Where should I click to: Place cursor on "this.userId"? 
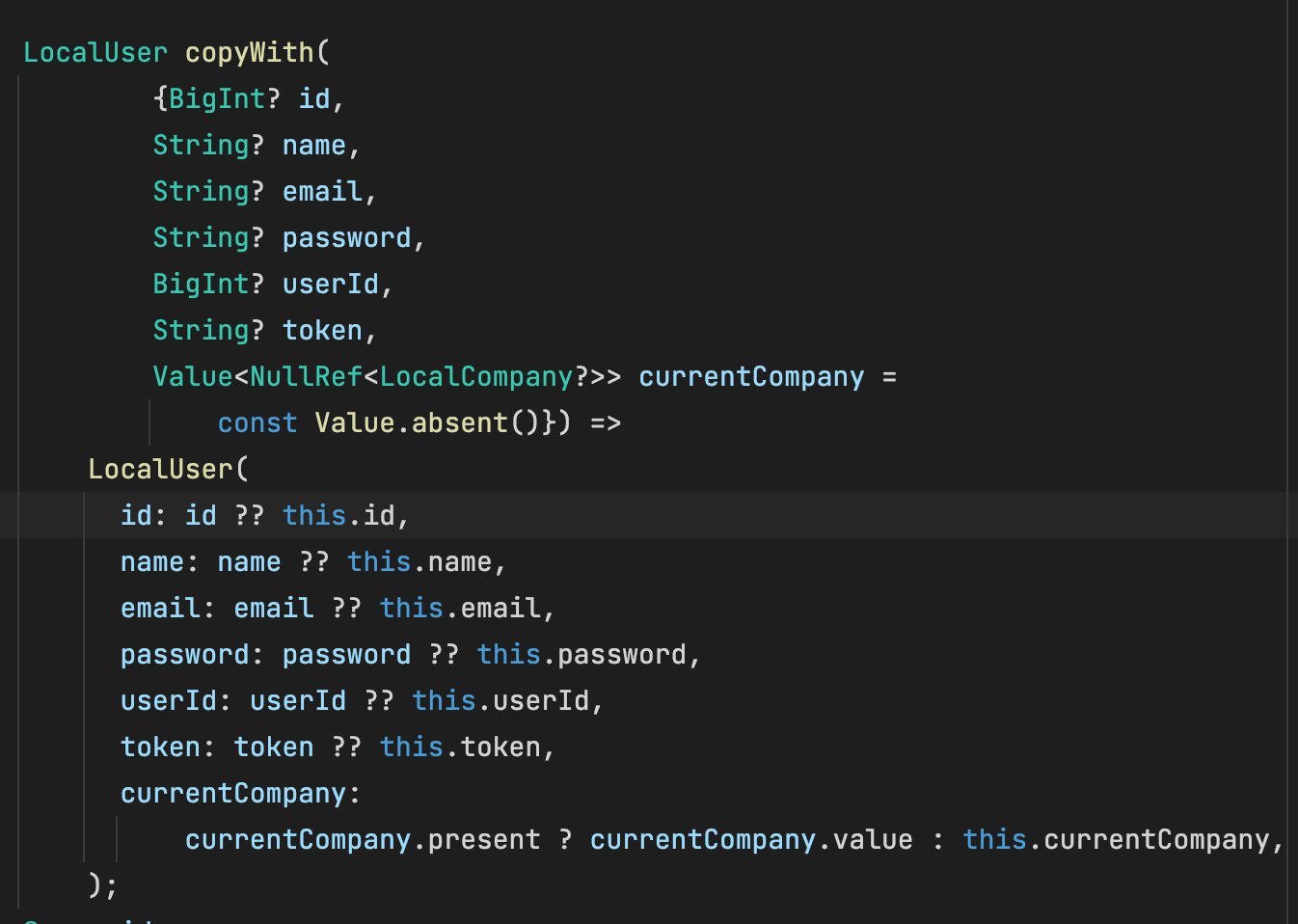[x=500, y=700]
